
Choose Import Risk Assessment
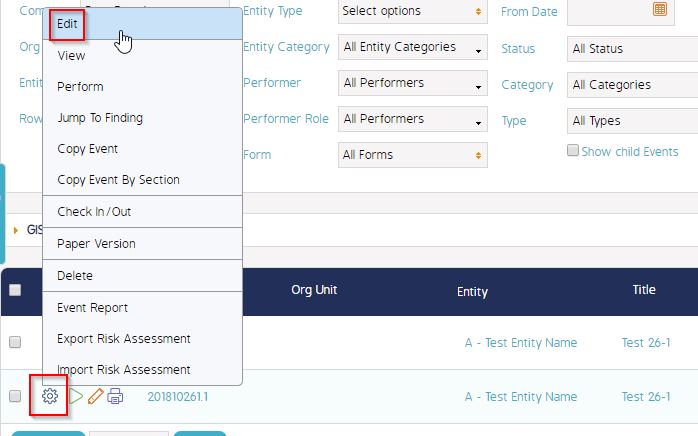pos(142,370)
